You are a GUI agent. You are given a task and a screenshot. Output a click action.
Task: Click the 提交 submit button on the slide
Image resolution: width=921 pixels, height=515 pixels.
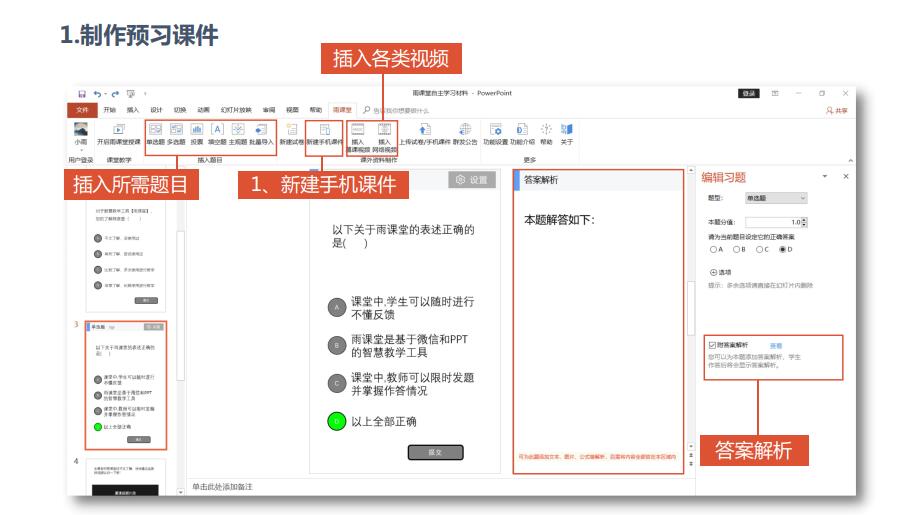pos(435,452)
